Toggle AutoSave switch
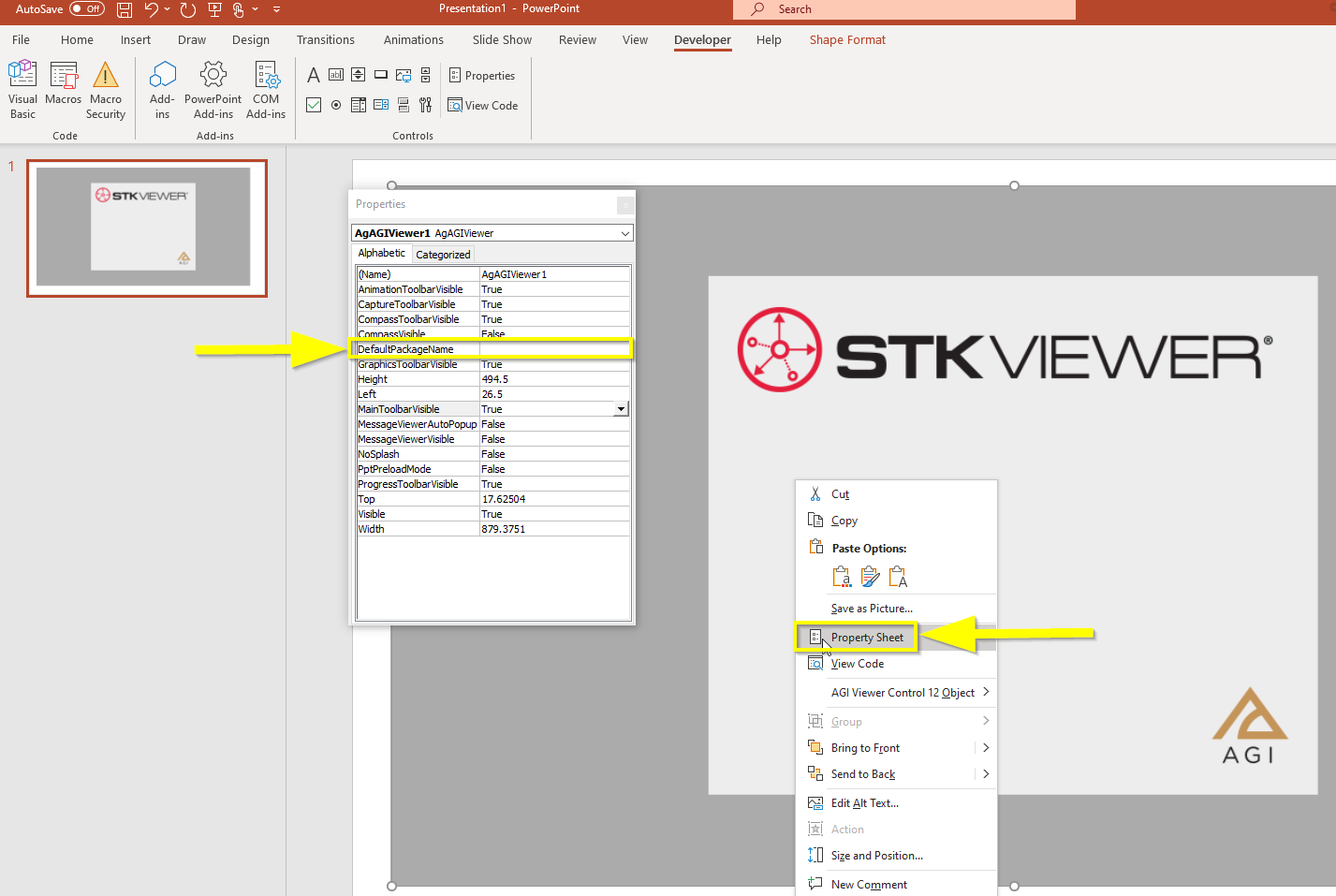Viewport: 1336px width, 896px height. tap(87, 9)
